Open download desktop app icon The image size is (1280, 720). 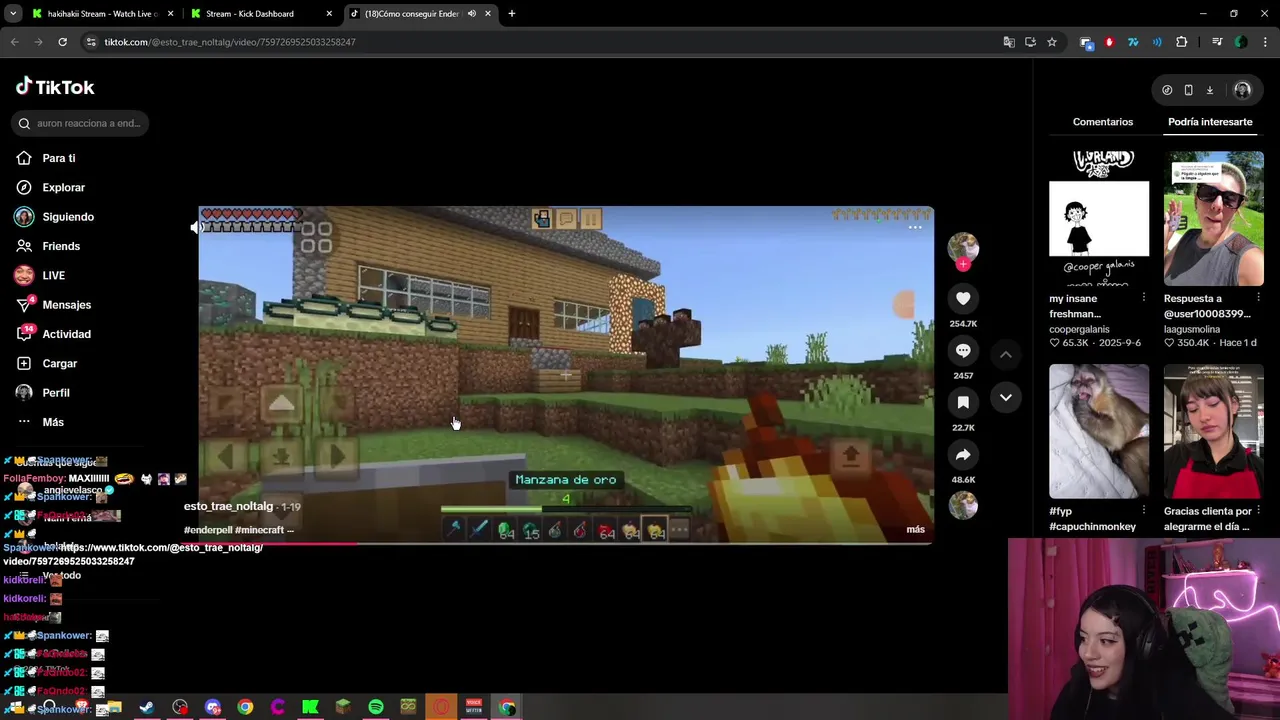pos(1209,90)
